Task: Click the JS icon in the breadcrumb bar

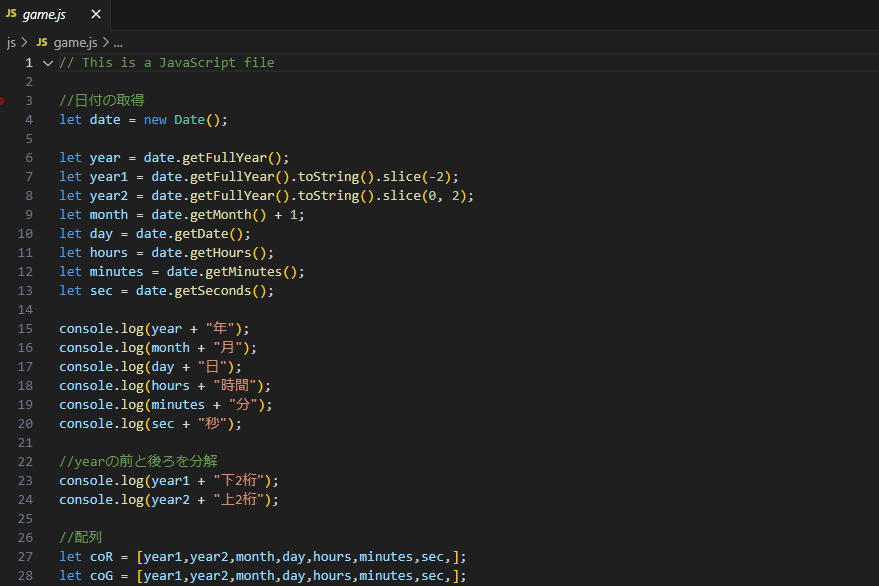Action: [x=42, y=43]
